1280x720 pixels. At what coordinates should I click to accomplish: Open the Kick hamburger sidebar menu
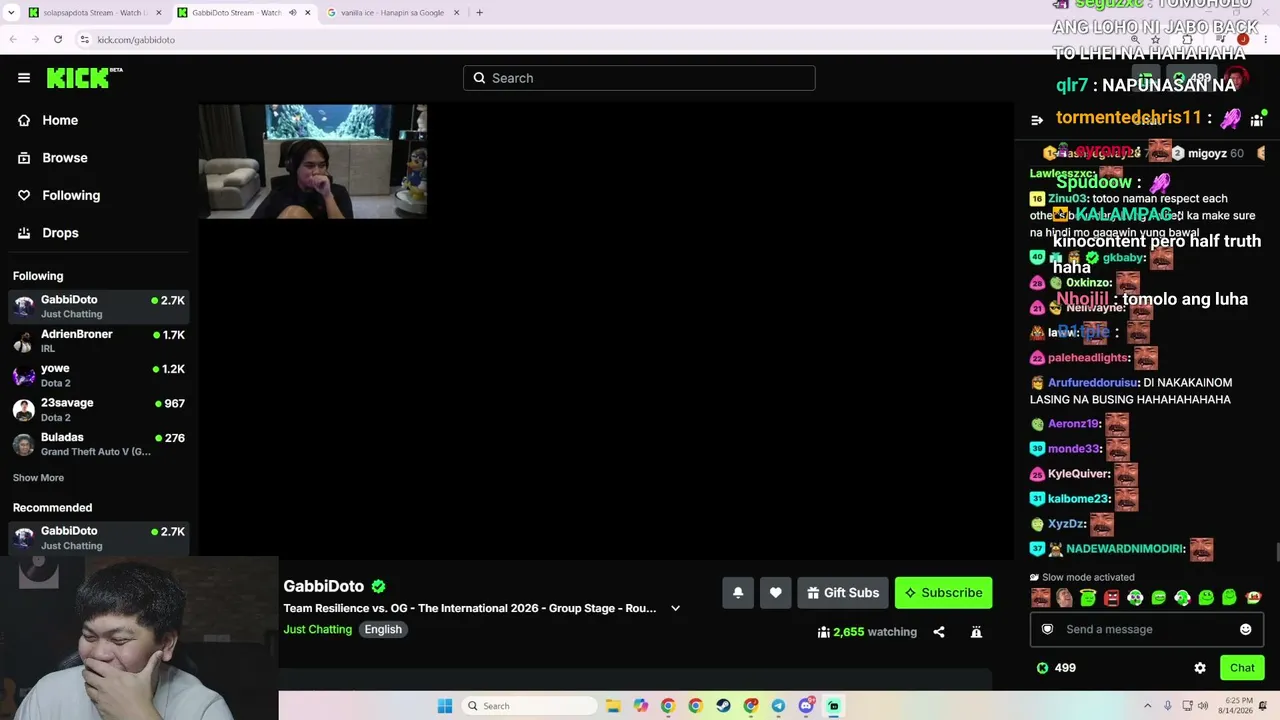coord(24,78)
